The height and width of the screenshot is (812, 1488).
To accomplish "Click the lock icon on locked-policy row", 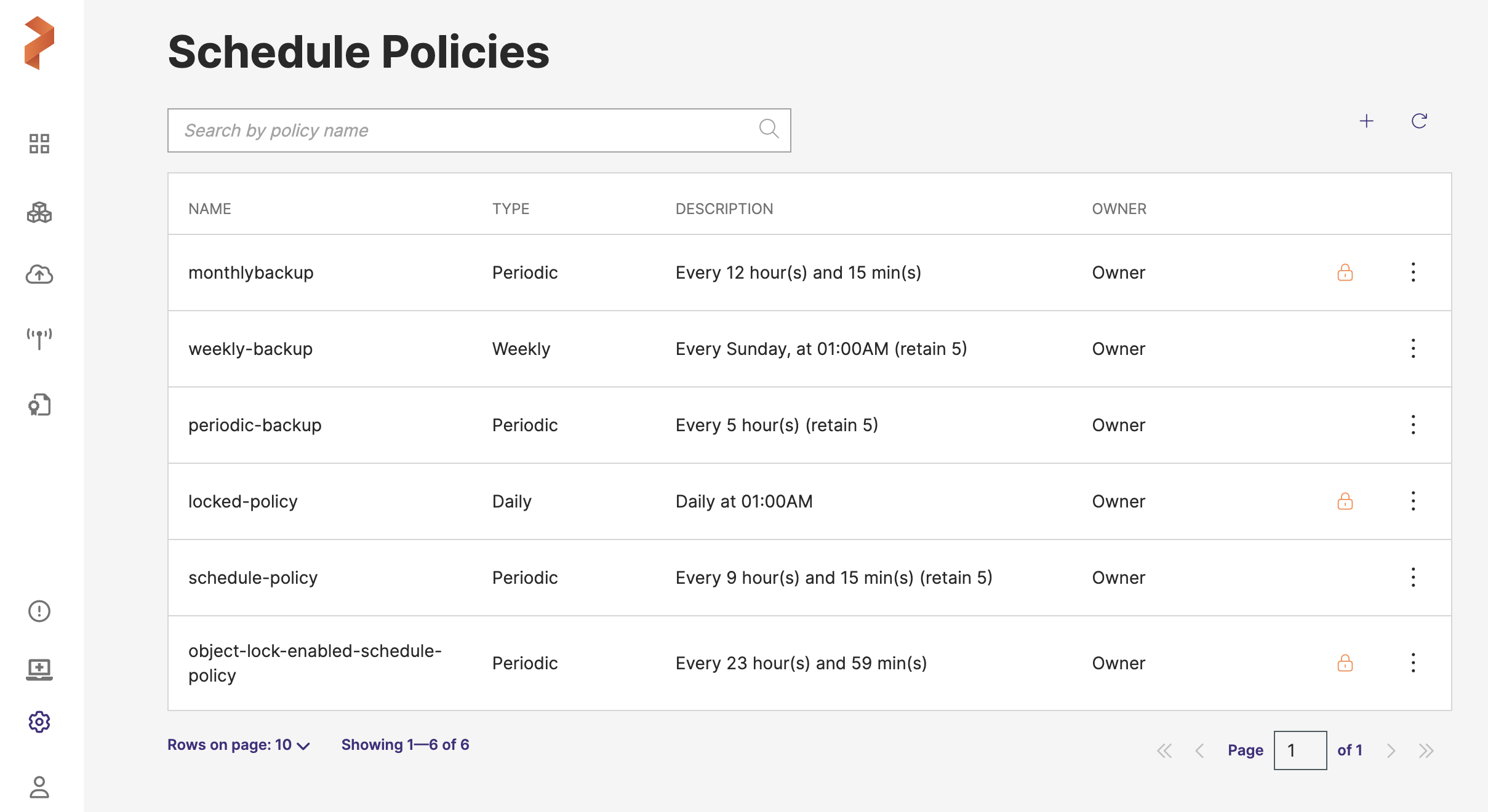I will 1345,501.
